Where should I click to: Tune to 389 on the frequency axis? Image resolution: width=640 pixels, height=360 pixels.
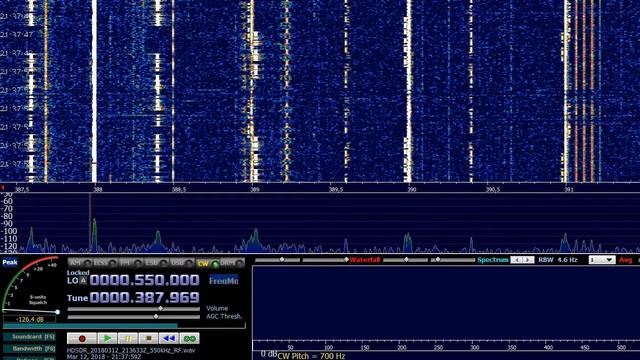255,189
